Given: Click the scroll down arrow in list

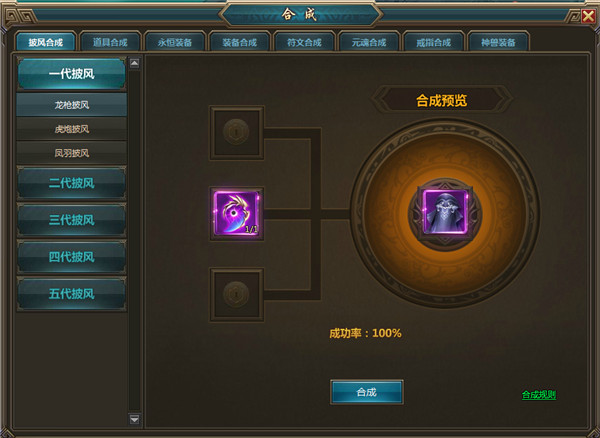Looking at the screenshot, I should [x=134, y=419].
